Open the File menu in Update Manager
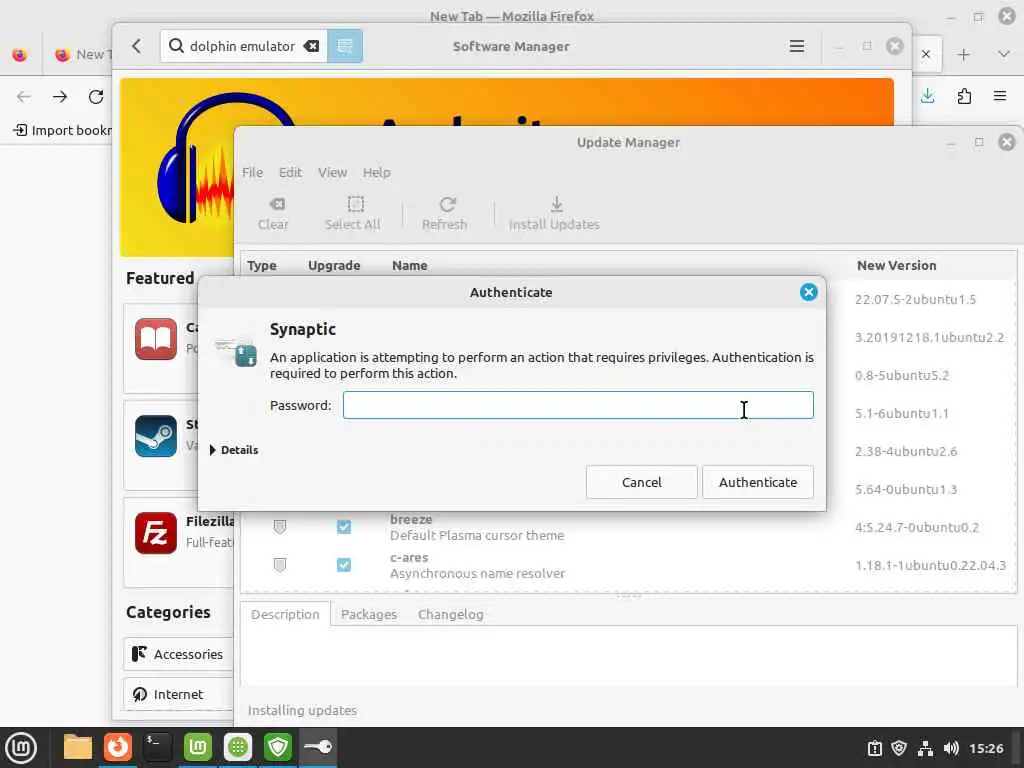This screenshot has width=1024, height=768. point(252,172)
